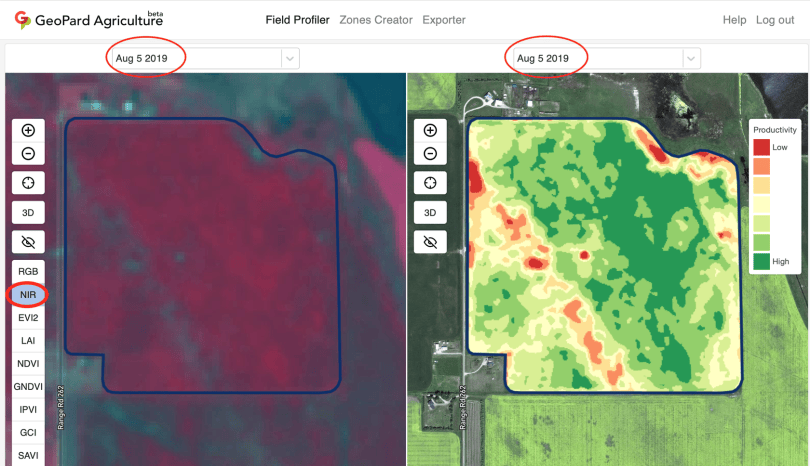The height and width of the screenshot is (466, 810).
Task: Click the right Aug 5 2019 date field
Action: [607, 58]
